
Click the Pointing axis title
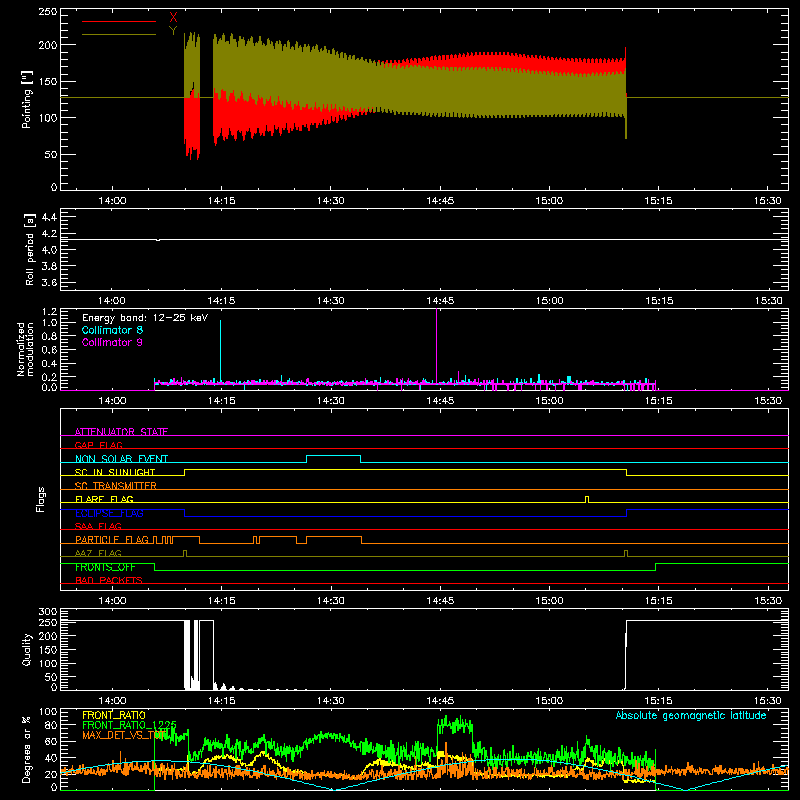27,99
